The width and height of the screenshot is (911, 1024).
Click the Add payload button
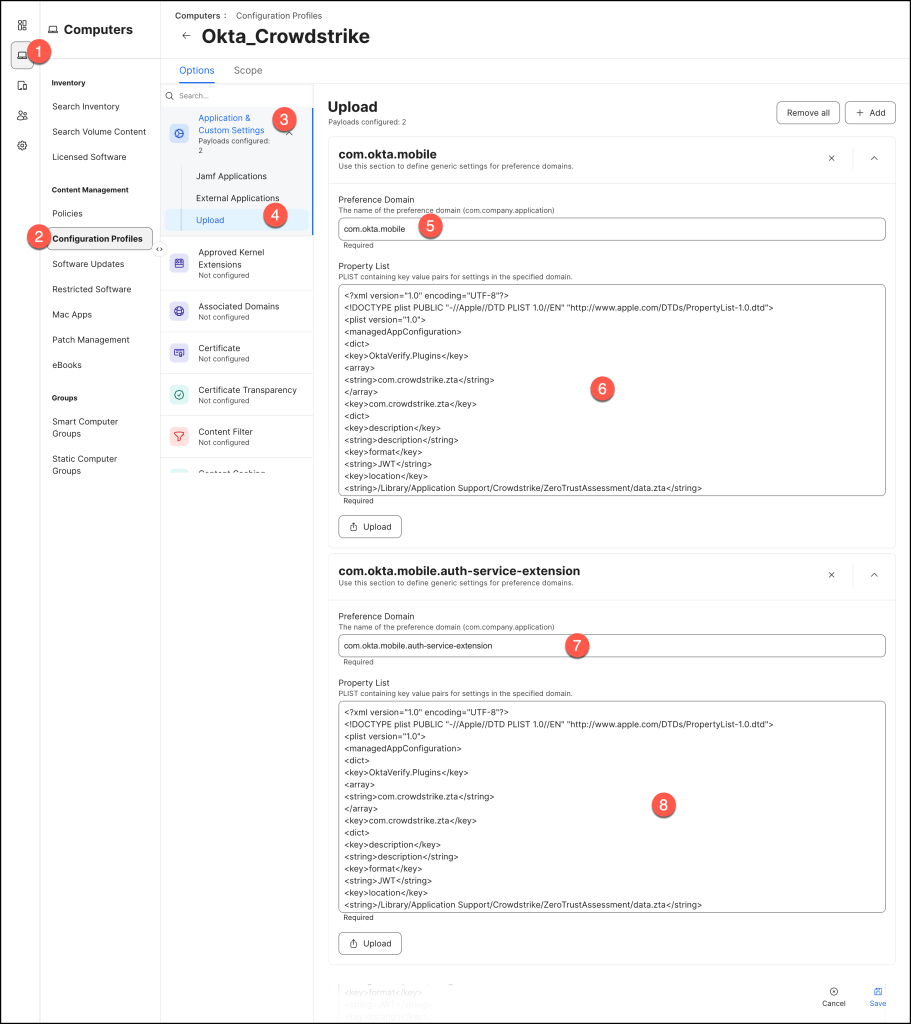[x=869, y=113]
